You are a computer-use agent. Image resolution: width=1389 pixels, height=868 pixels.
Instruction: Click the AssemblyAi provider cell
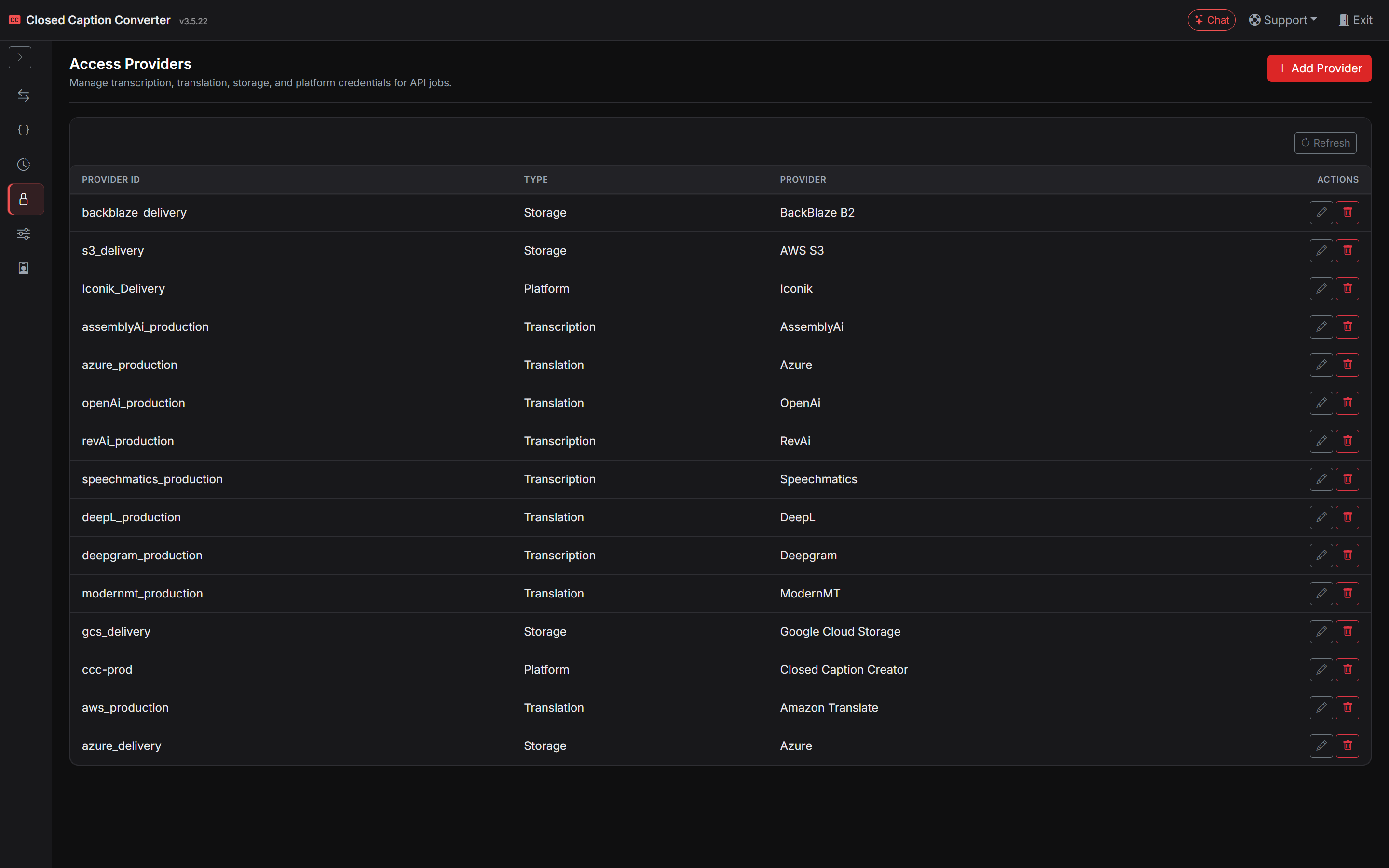[x=812, y=326]
